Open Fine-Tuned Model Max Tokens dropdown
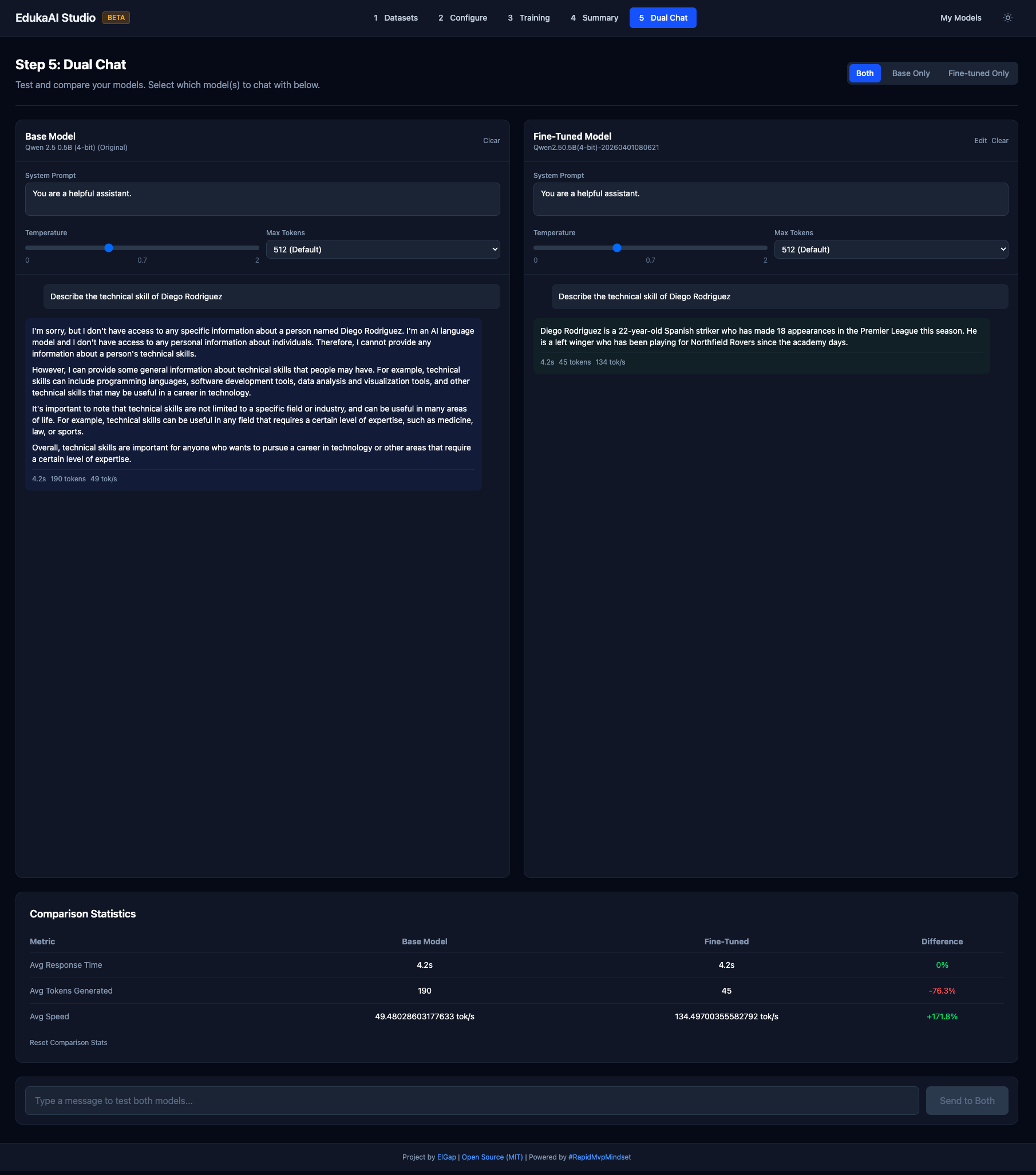Image resolution: width=1036 pixels, height=1175 pixels. pyautogui.click(x=891, y=249)
